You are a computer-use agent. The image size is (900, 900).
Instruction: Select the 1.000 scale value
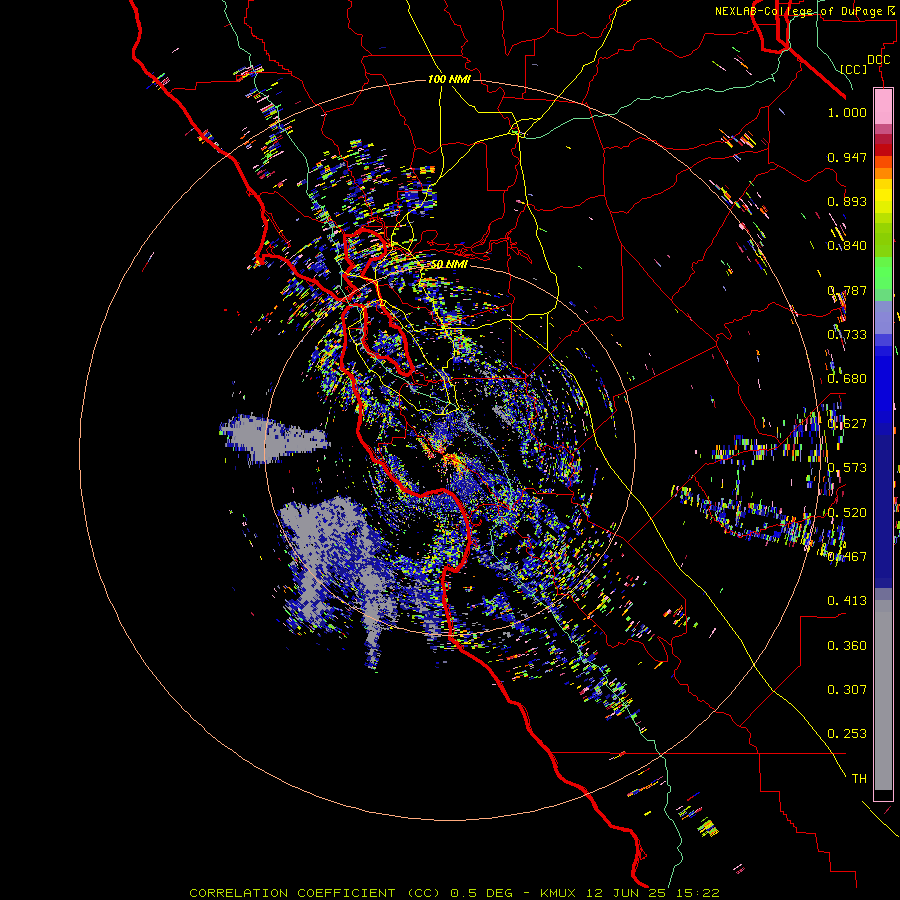point(847,112)
